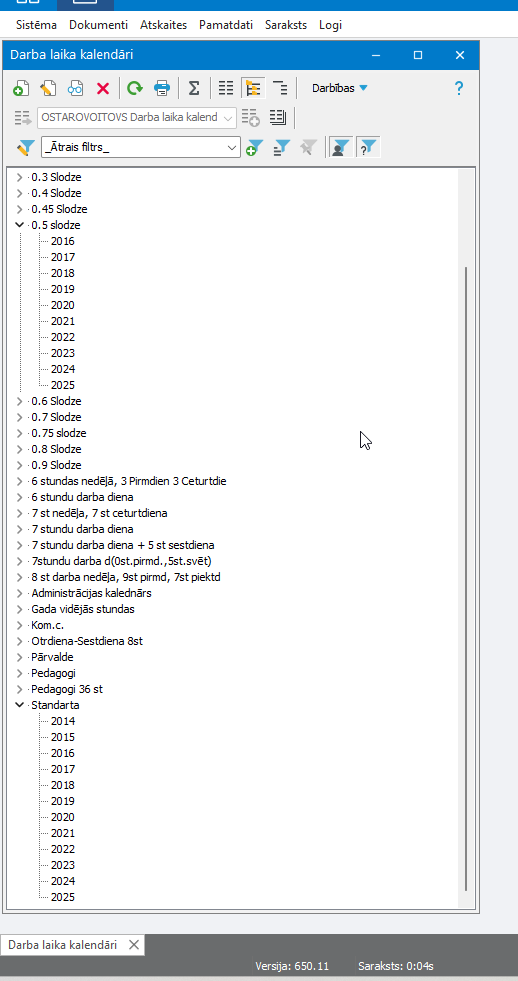
Task: Add a new list view with plus
Action: pos(251,118)
